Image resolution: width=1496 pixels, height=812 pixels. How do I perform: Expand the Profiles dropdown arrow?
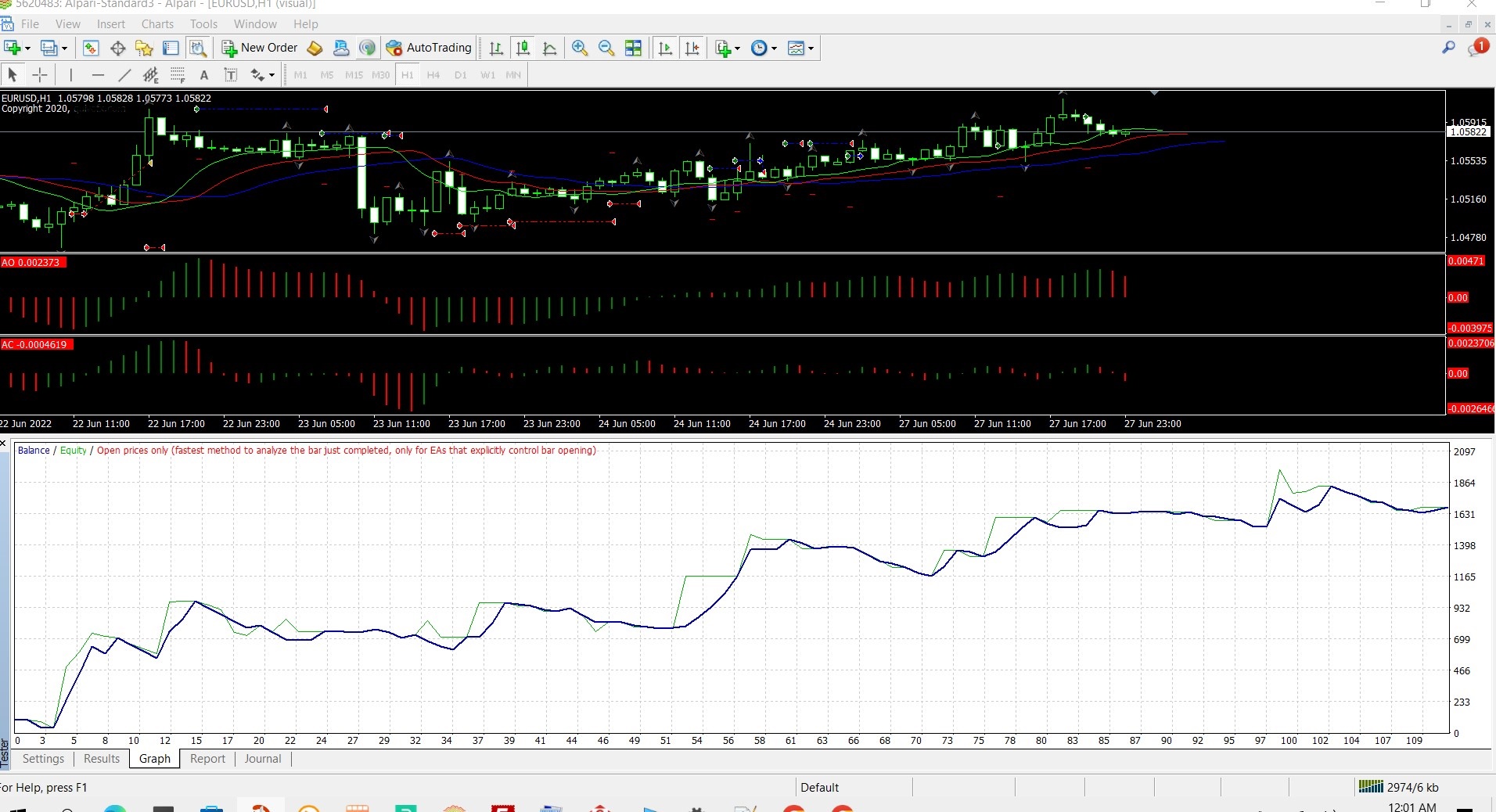(65, 49)
